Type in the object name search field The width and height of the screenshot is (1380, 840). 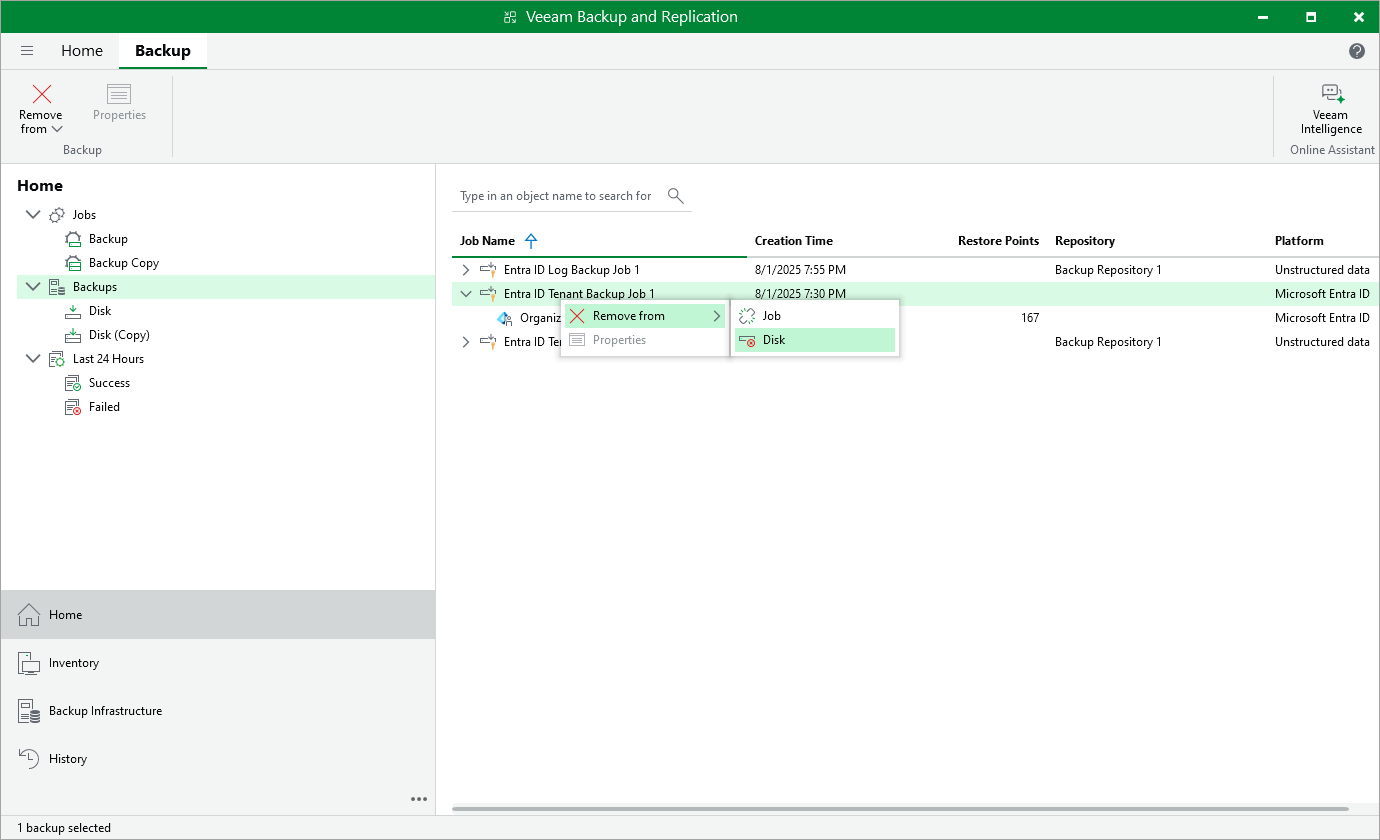coord(555,196)
